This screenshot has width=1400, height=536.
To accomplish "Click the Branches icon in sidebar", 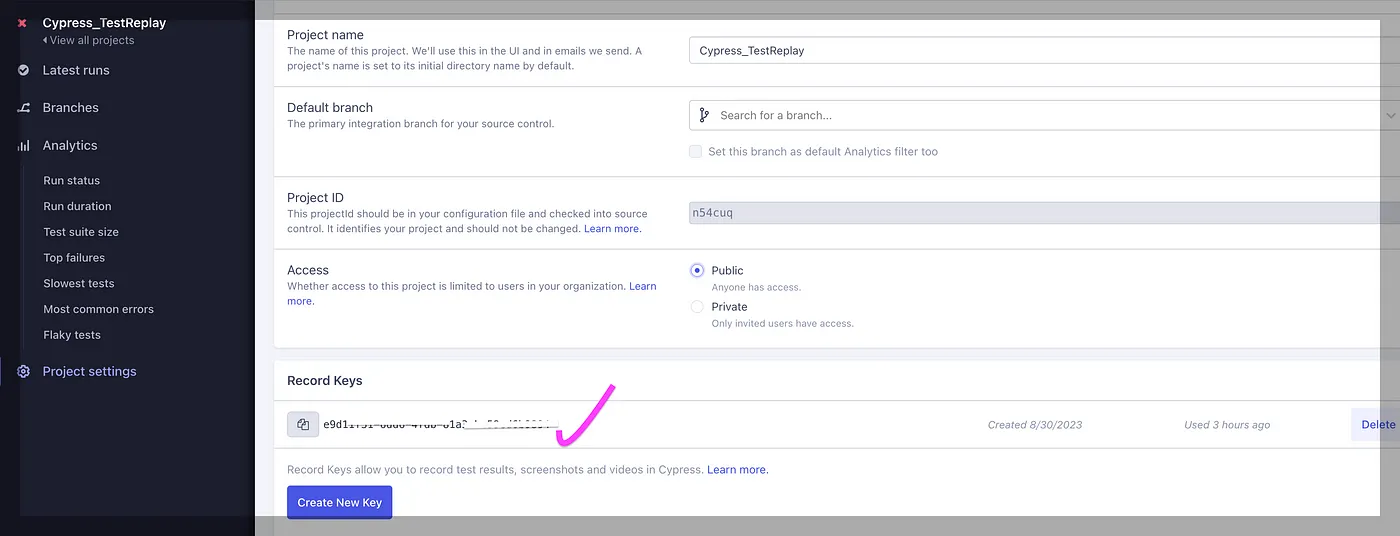I will click(x=23, y=108).
